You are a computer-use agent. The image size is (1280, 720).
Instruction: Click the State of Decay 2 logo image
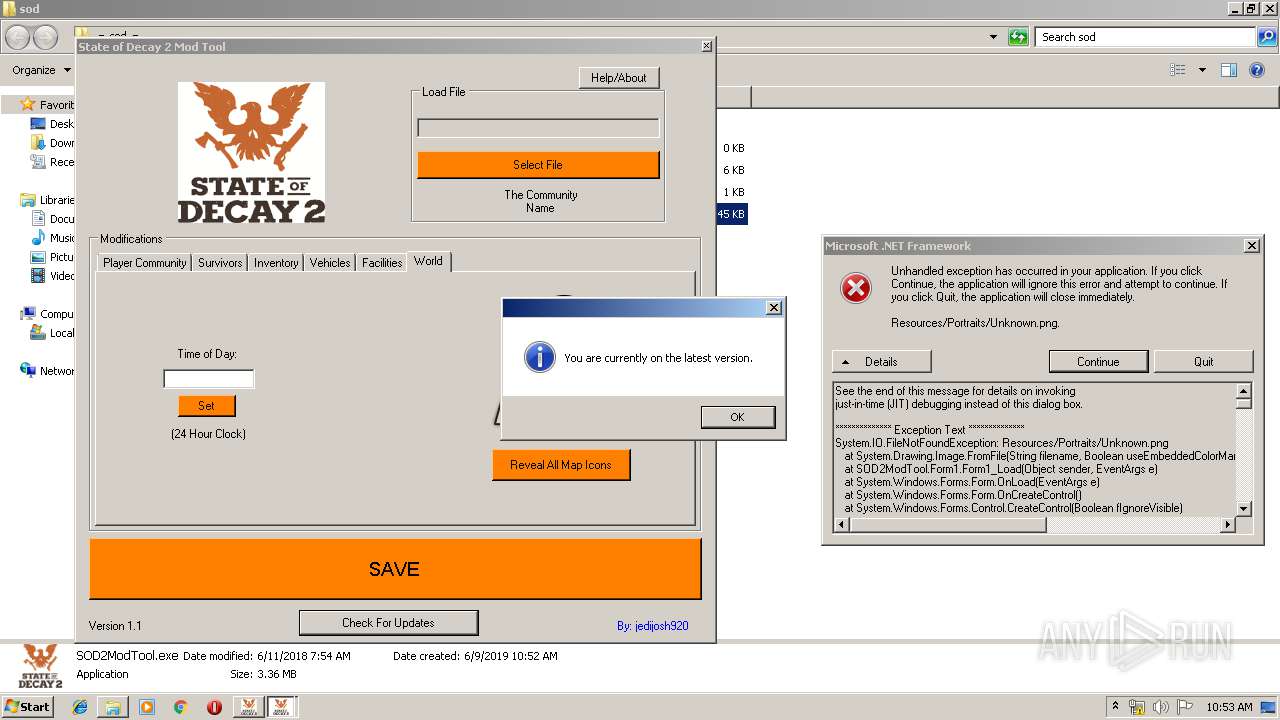(251, 153)
